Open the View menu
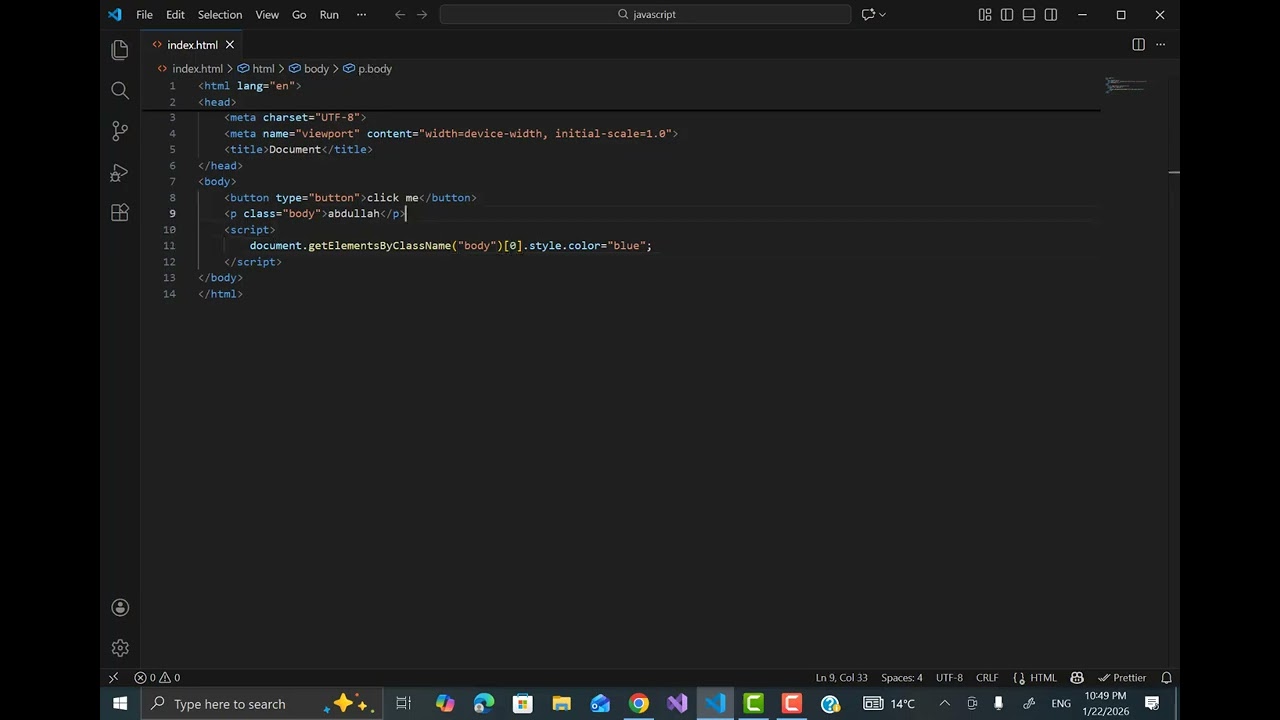This screenshot has width=1280, height=720. coord(267,15)
